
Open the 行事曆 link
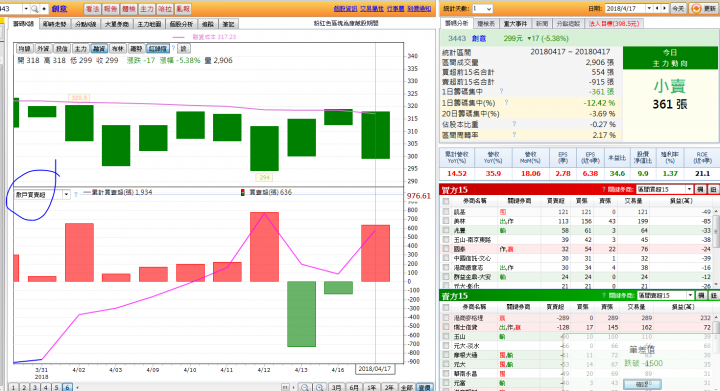395,9
